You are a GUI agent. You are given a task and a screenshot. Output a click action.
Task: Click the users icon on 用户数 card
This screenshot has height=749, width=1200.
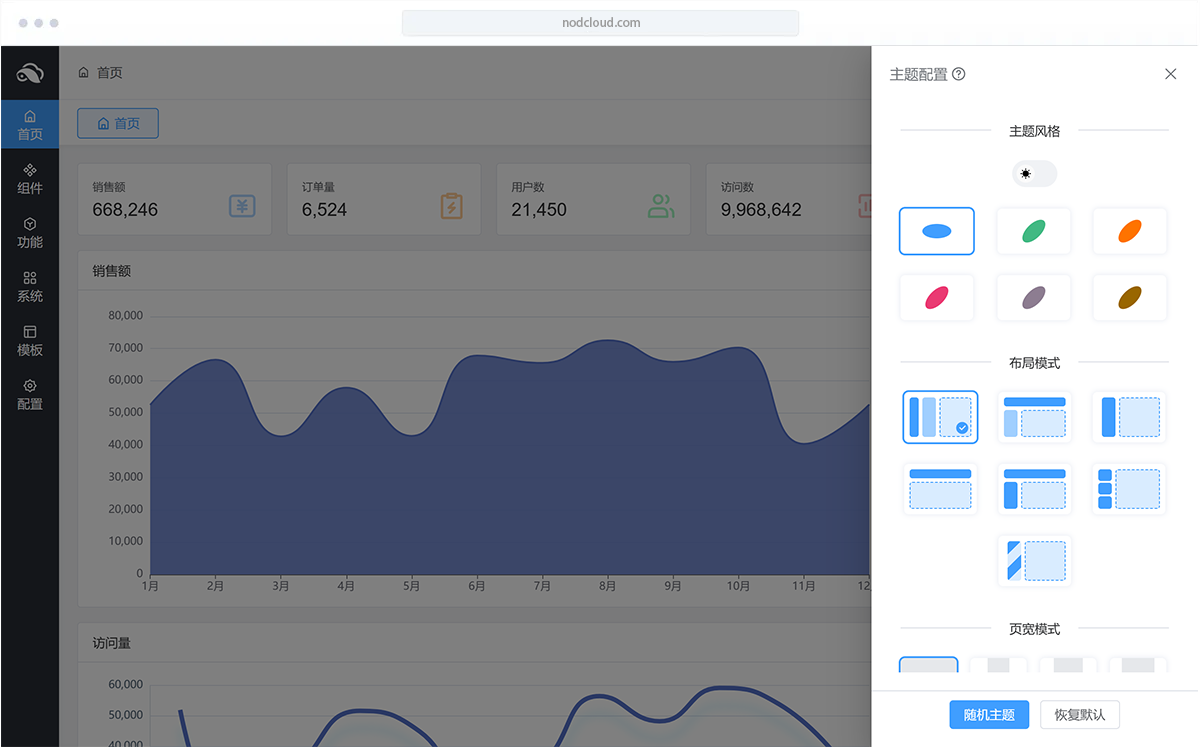[x=661, y=206]
